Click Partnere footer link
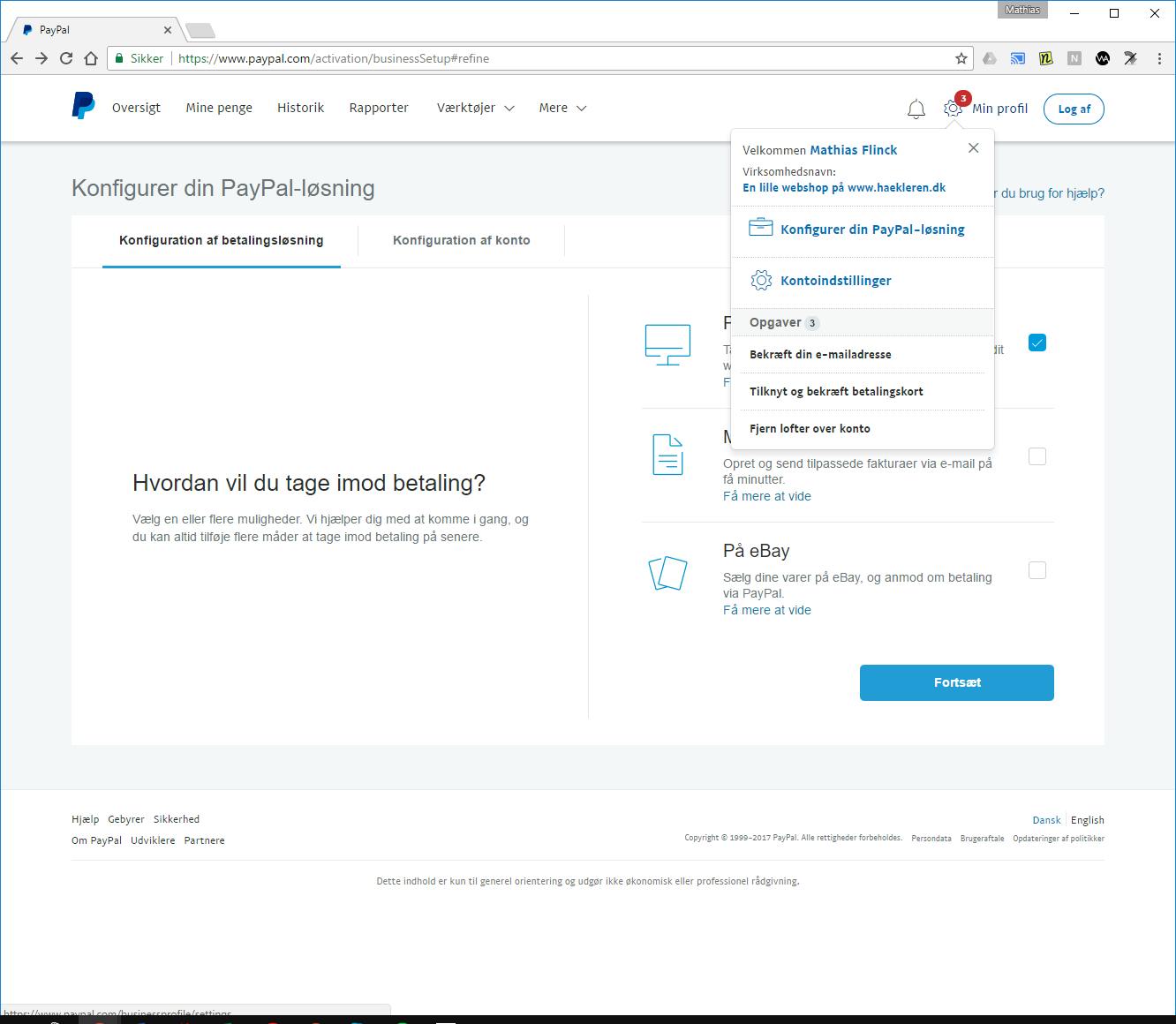 click(x=204, y=840)
